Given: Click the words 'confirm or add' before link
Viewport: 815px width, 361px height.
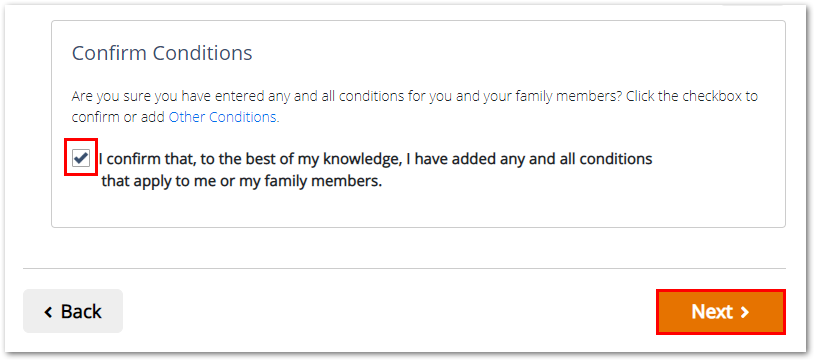Looking at the screenshot, I should [119, 117].
